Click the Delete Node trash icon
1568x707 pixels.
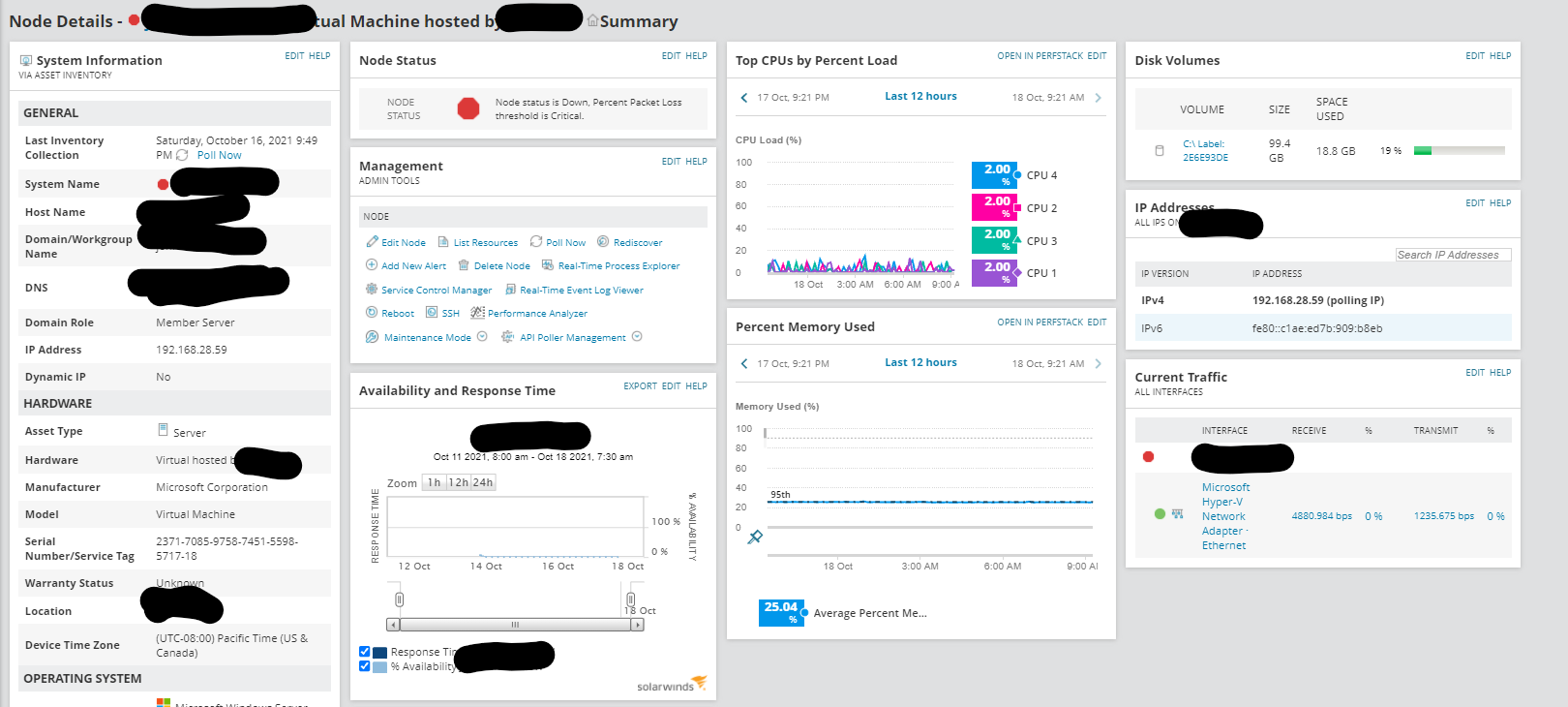pos(464,264)
